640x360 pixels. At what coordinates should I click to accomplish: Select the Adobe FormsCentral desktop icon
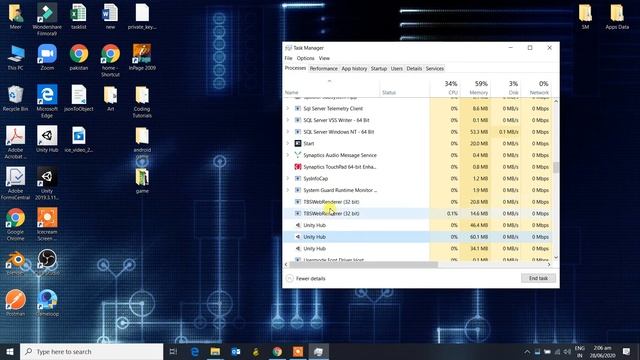pos(16,183)
